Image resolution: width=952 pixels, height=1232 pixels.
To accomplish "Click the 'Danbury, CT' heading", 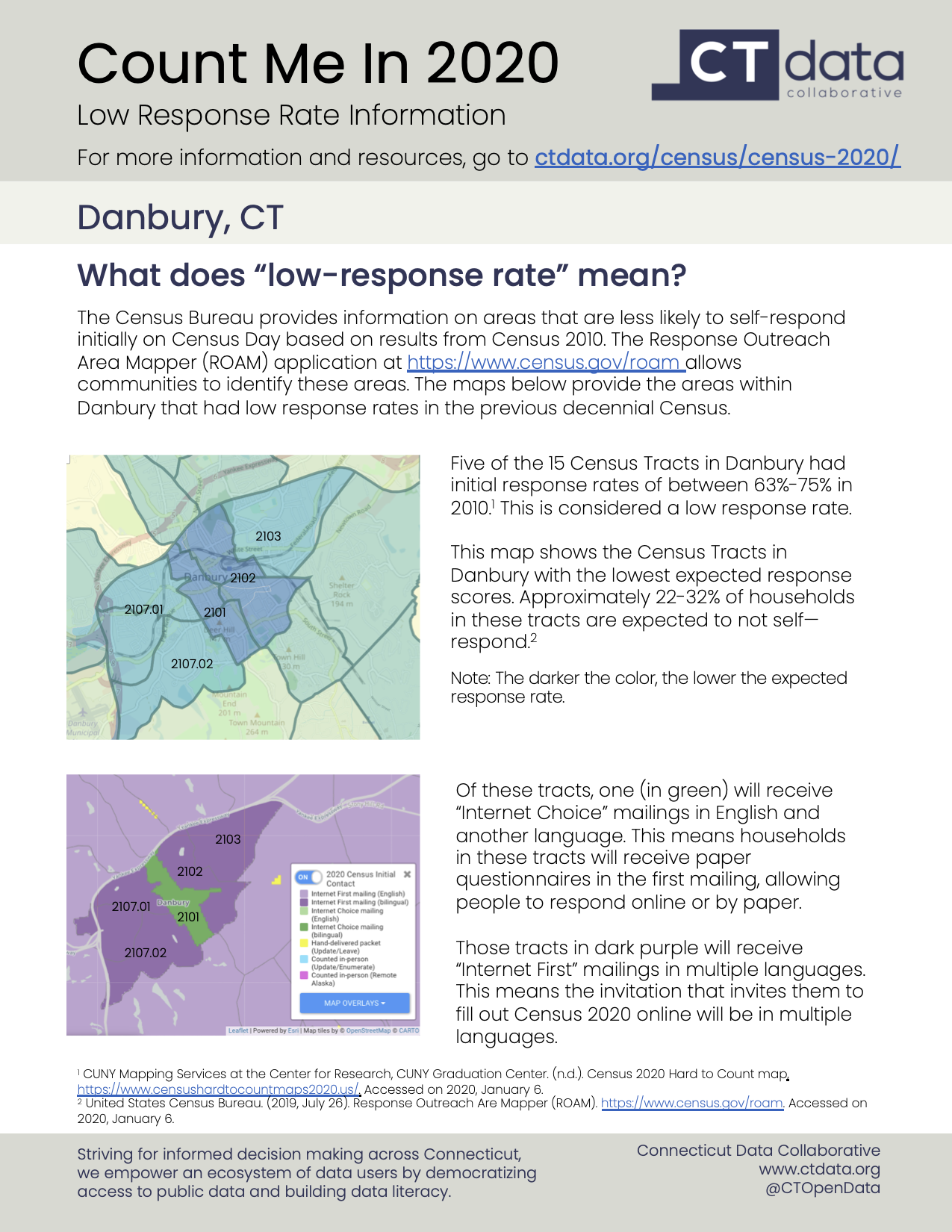I will (x=180, y=217).
